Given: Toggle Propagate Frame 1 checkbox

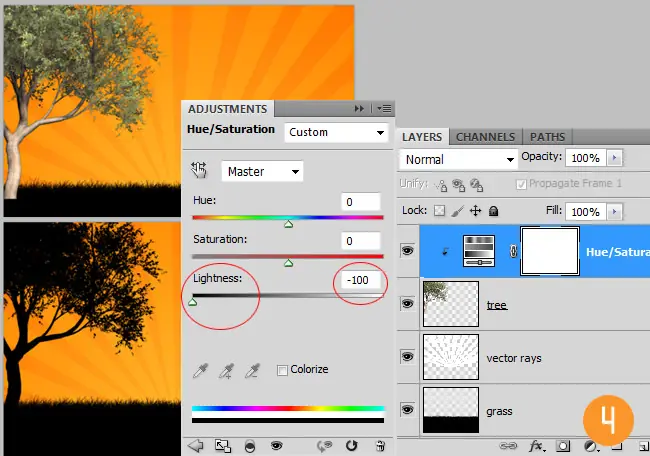Looking at the screenshot, I should tap(521, 184).
